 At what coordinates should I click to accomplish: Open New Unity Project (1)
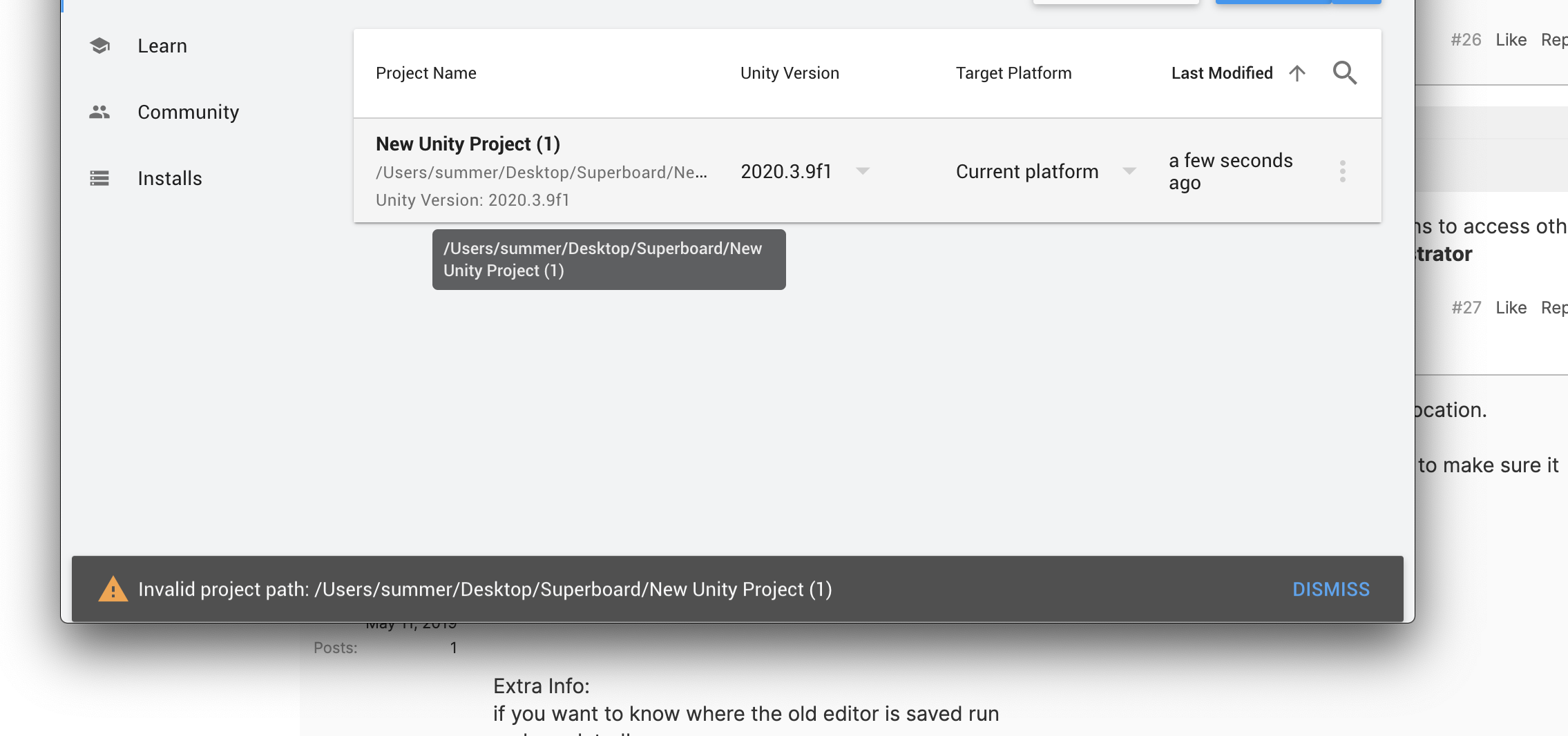coord(468,144)
